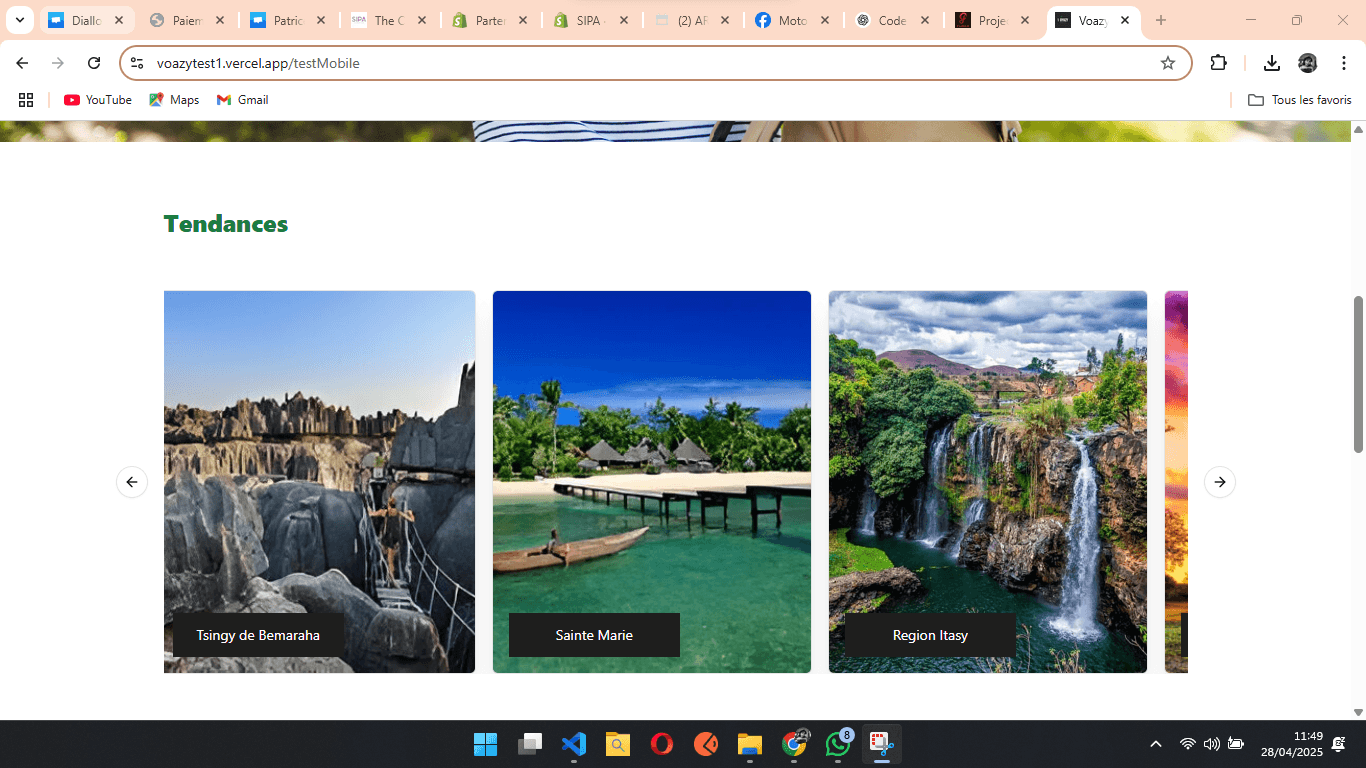The height and width of the screenshot is (768, 1366).
Task: Open the Region Itasy waterfall card
Action: [987, 460]
